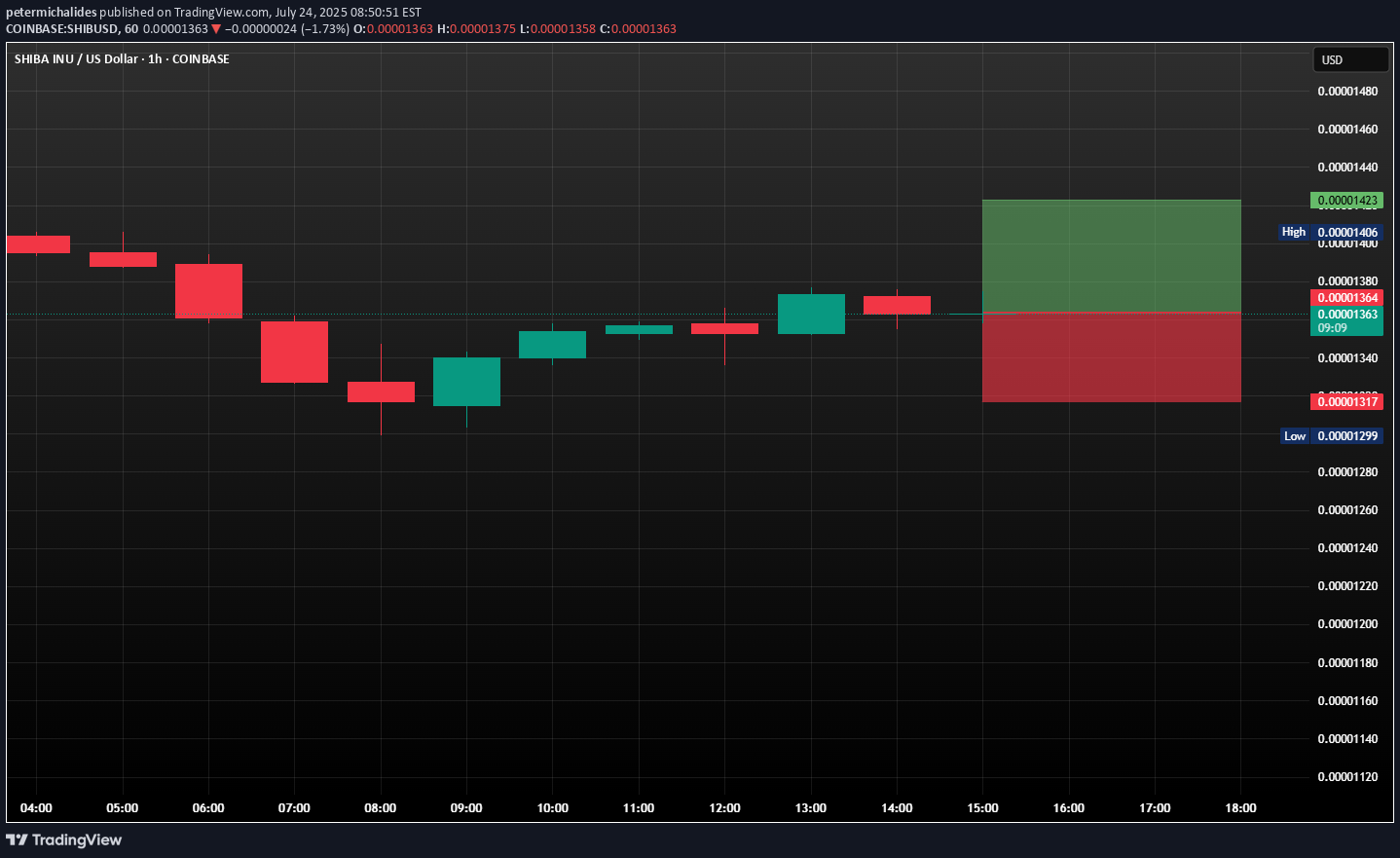Screen dimensions: 1400x858
Task: Click the 0.00001180 price axis label
Action: [1347, 663]
